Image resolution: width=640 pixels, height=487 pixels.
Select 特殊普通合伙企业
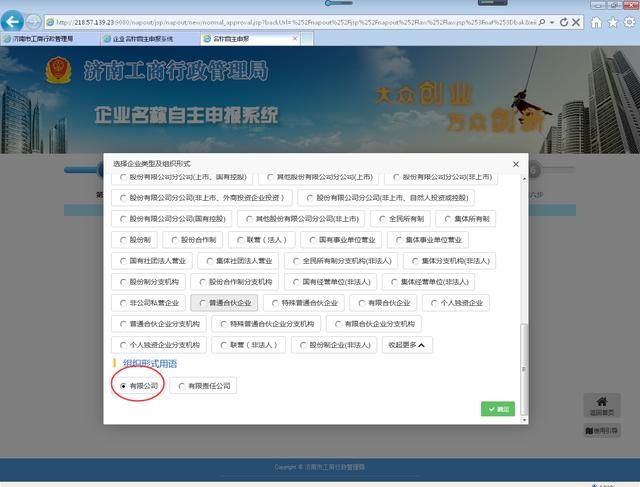pyautogui.click(x=304, y=303)
